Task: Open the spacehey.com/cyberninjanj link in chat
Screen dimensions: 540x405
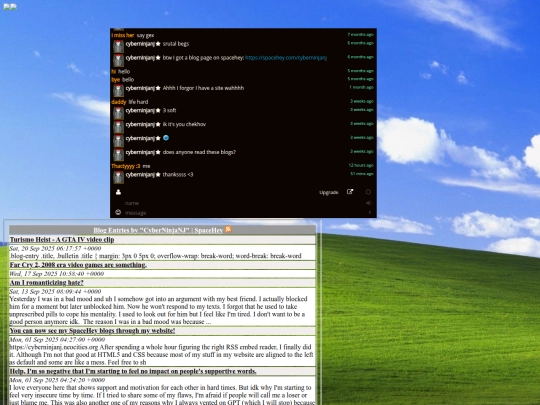Action: tap(286, 58)
